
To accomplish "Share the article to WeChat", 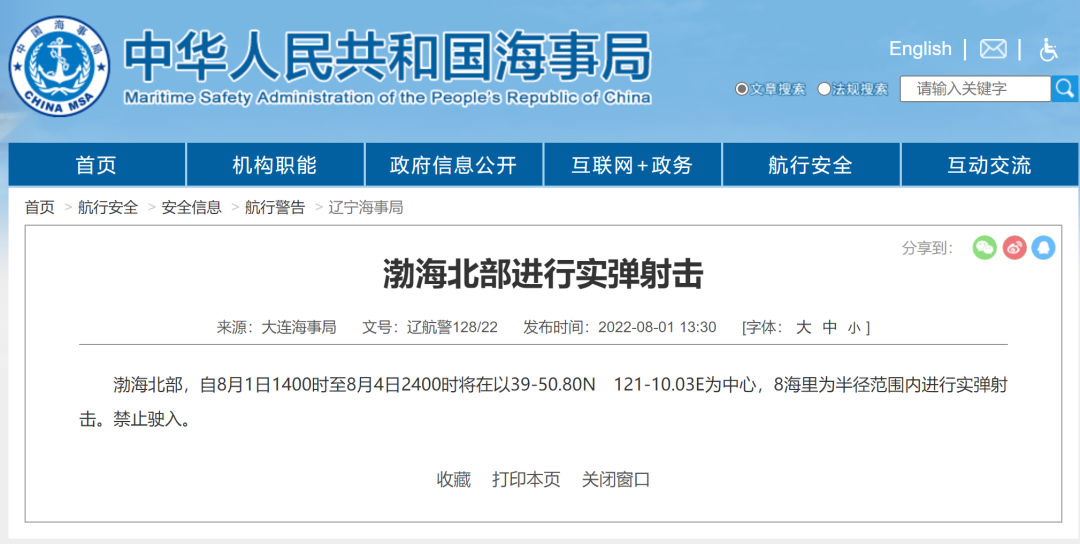I will (x=985, y=247).
